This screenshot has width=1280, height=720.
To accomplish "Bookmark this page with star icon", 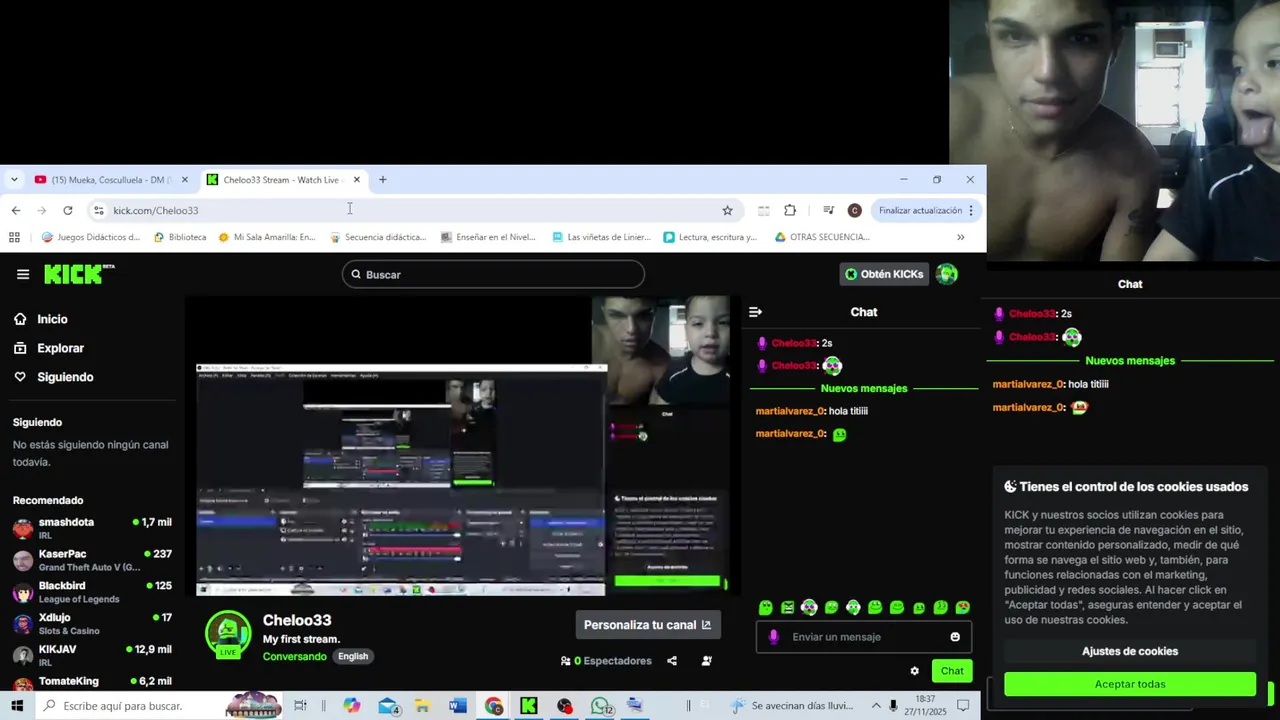I will point(727,210).
